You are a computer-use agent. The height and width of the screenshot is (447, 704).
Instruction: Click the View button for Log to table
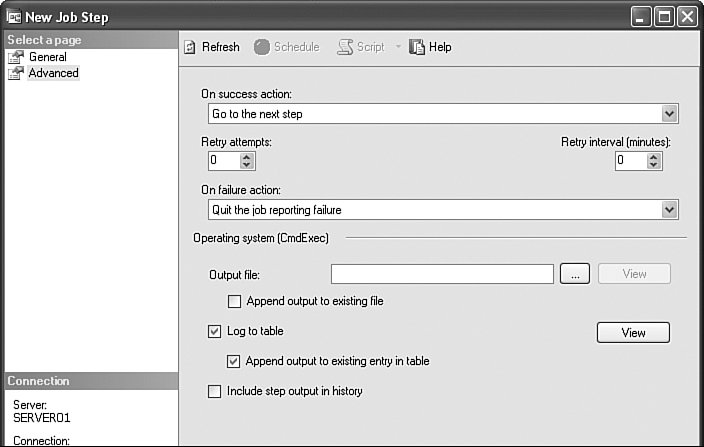coord(633,333)
